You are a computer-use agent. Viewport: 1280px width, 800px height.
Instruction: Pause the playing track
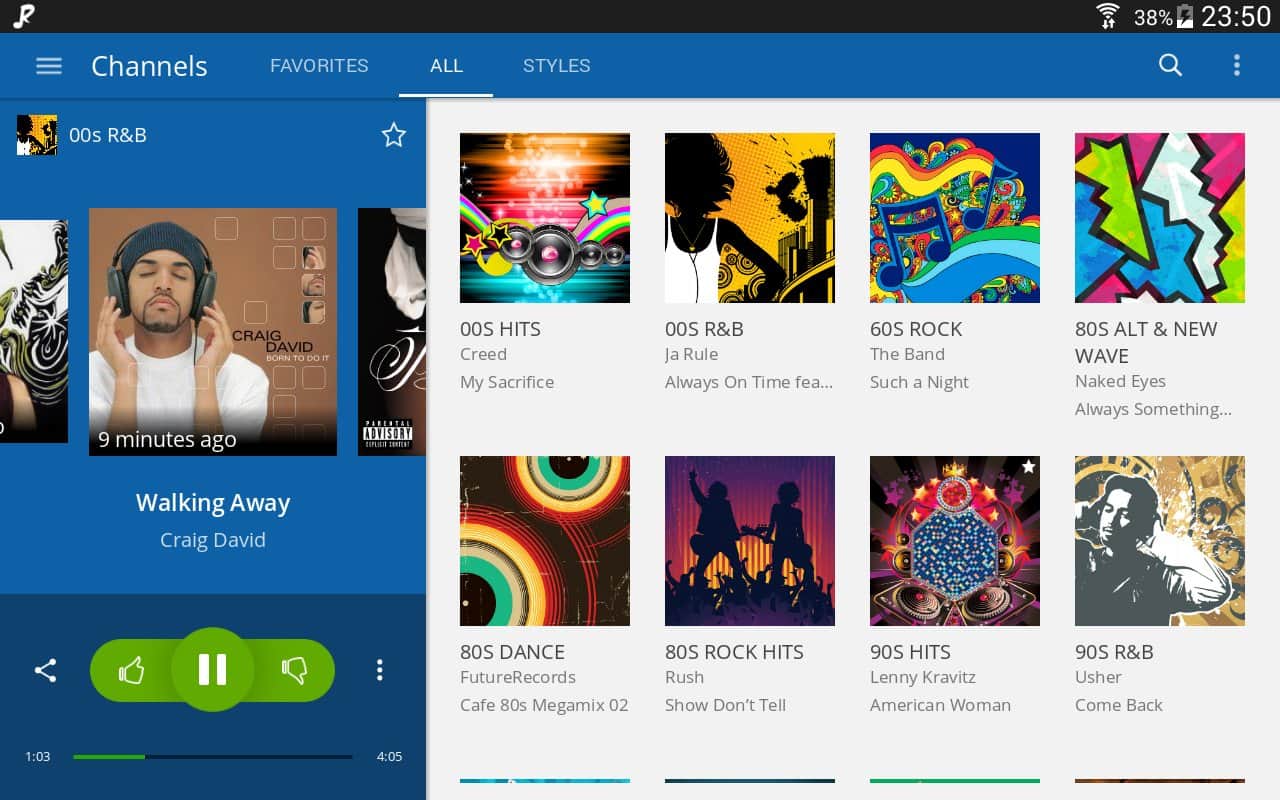[212, 670]
